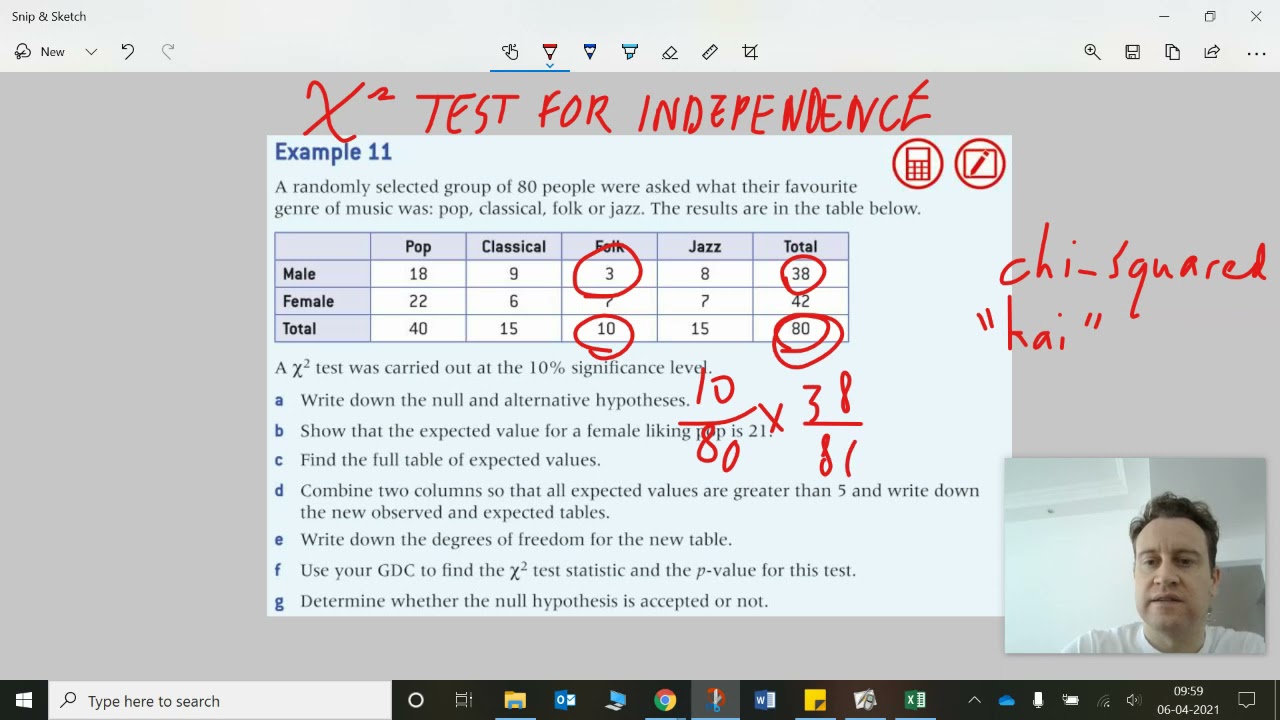The height and width of the screenshot is (720, 1280).
Task: Save the snip as a file
Action: pos(1132,52)
